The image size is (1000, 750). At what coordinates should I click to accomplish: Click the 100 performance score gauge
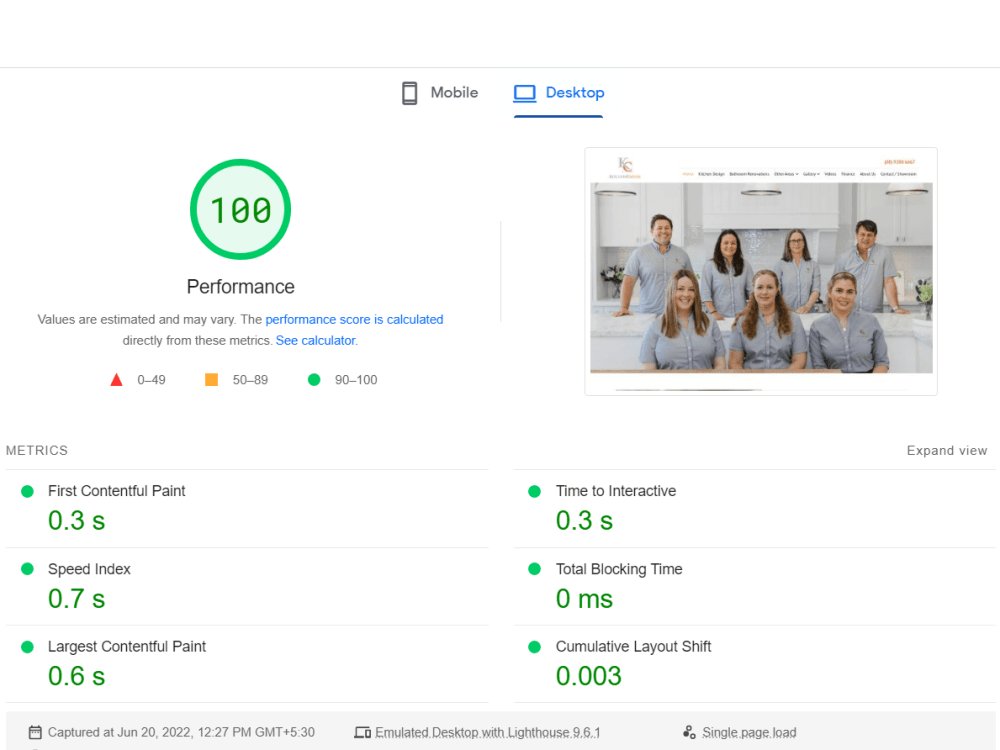[240, 209]
